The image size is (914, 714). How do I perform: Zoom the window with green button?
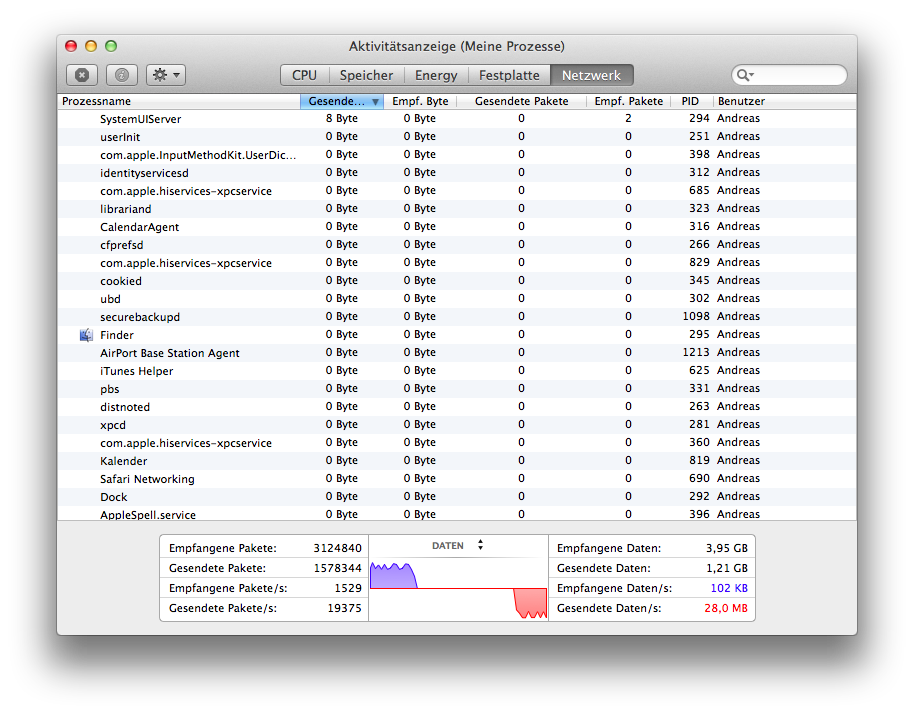[111, 46]
